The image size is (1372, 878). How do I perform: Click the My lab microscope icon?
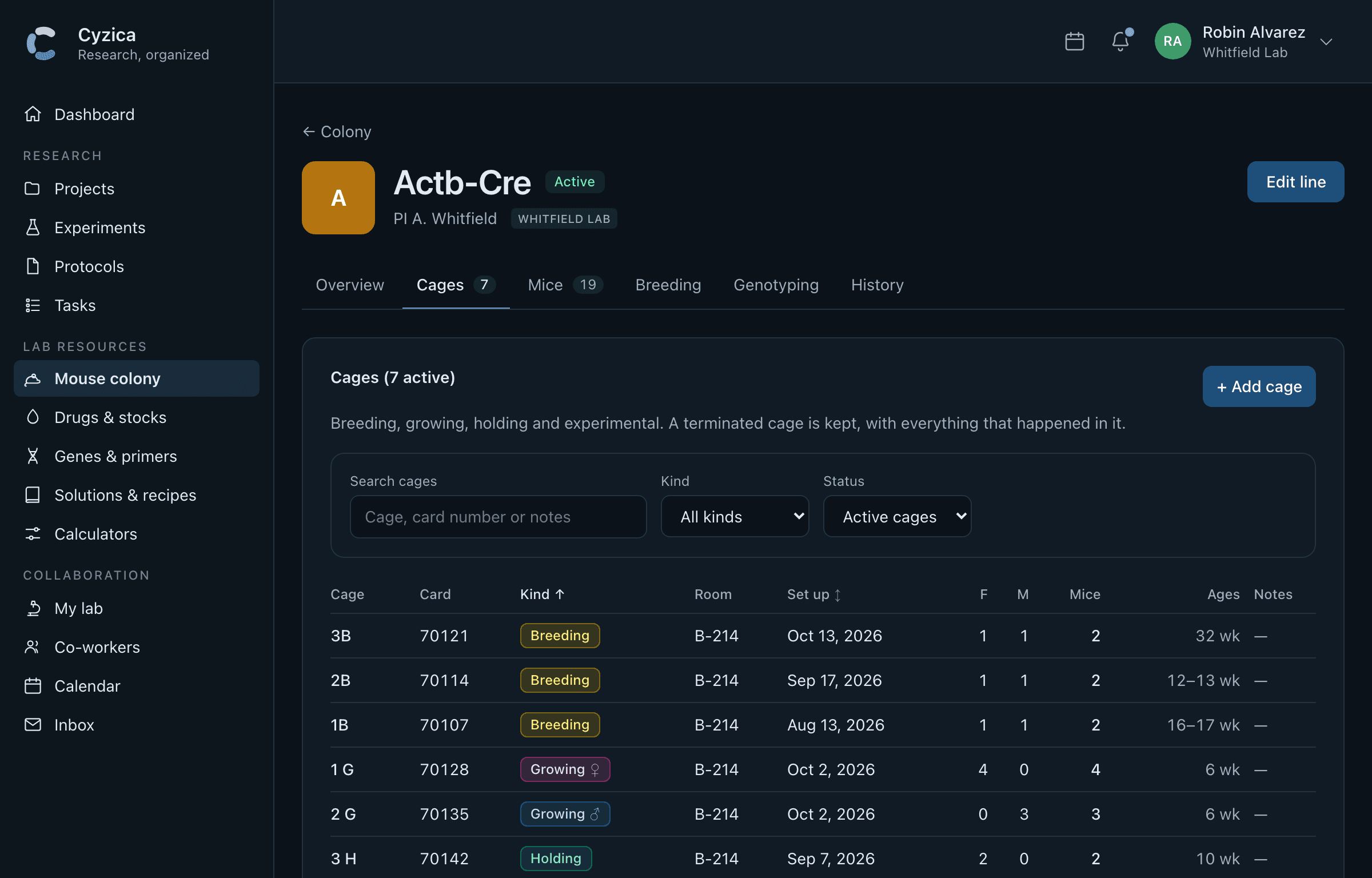(x=33, y=608)
